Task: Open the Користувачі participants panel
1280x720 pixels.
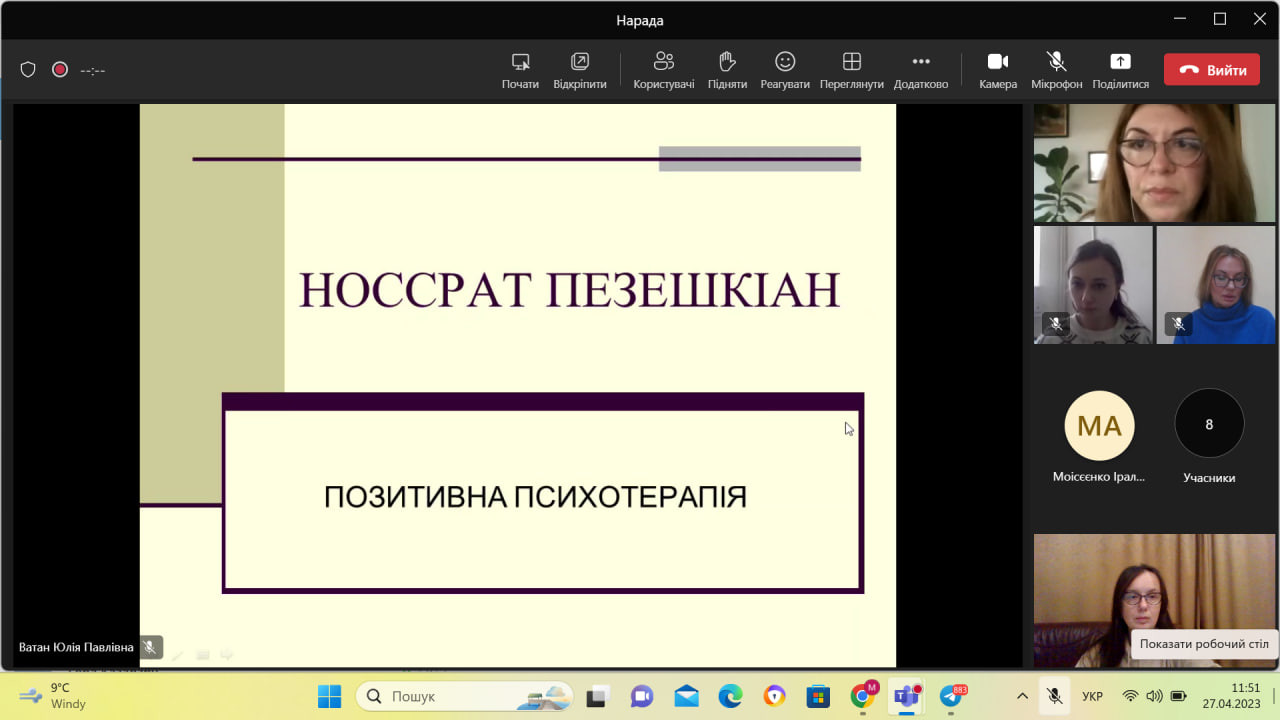Action: 663,69
